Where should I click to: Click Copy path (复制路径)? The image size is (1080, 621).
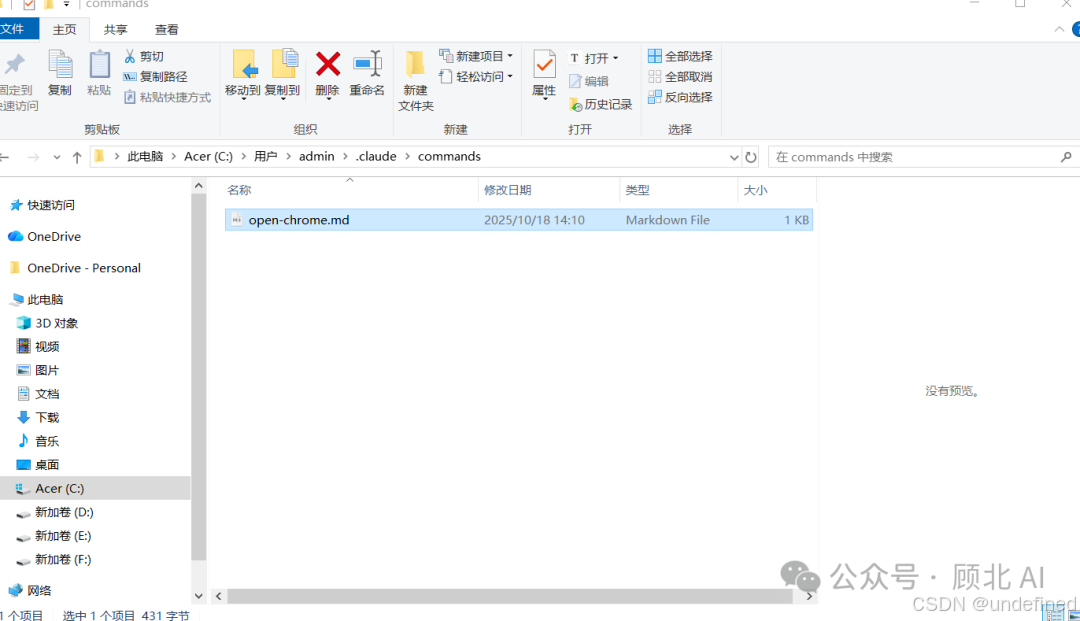(x=155, y=76)
